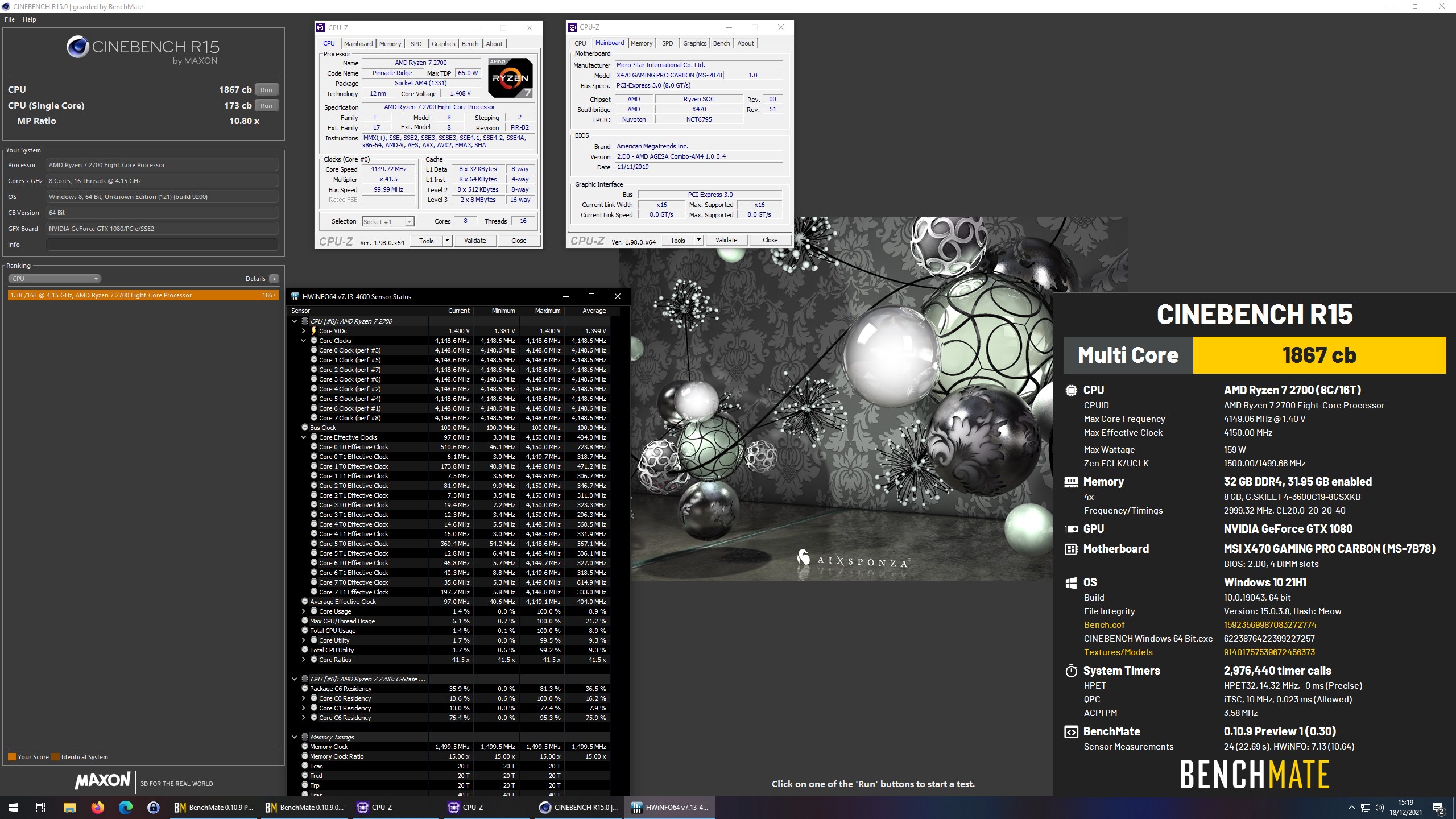The height and width of the screenshot is (819, 1456).
Task: Collapse the Memory Timings group
Action: [295, 737]
